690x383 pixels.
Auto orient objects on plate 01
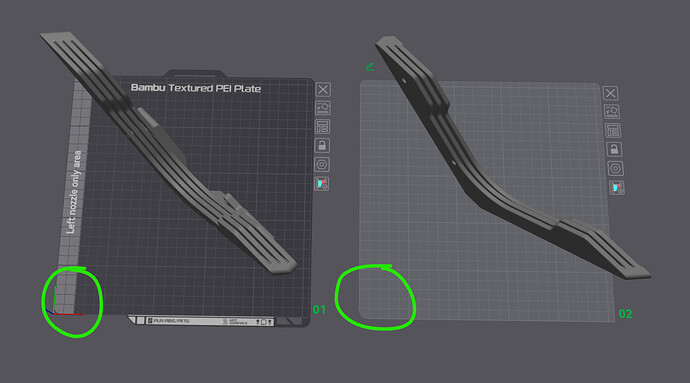point(323,108)
